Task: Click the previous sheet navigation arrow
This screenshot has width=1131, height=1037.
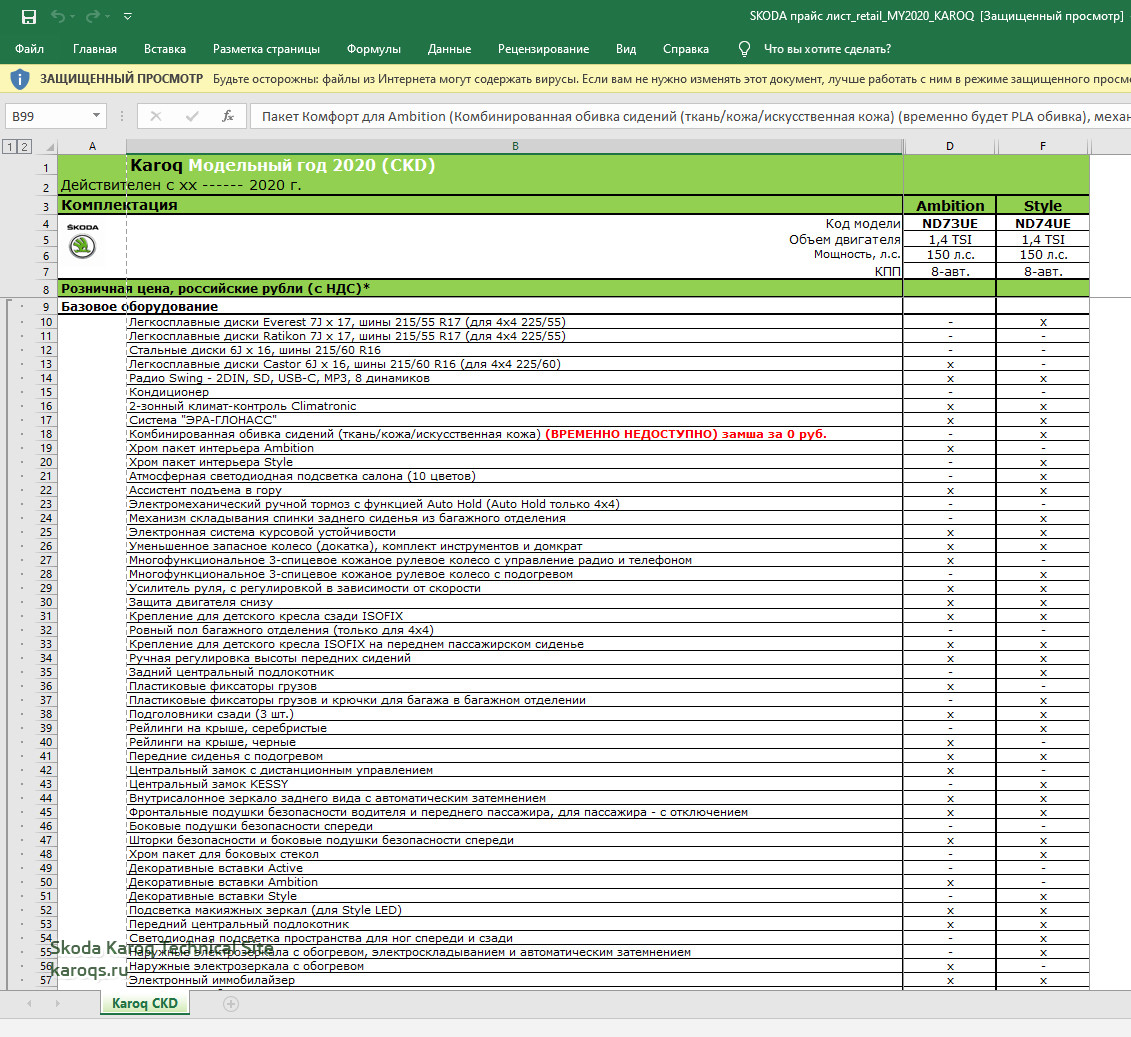Action: [29, 1004]
